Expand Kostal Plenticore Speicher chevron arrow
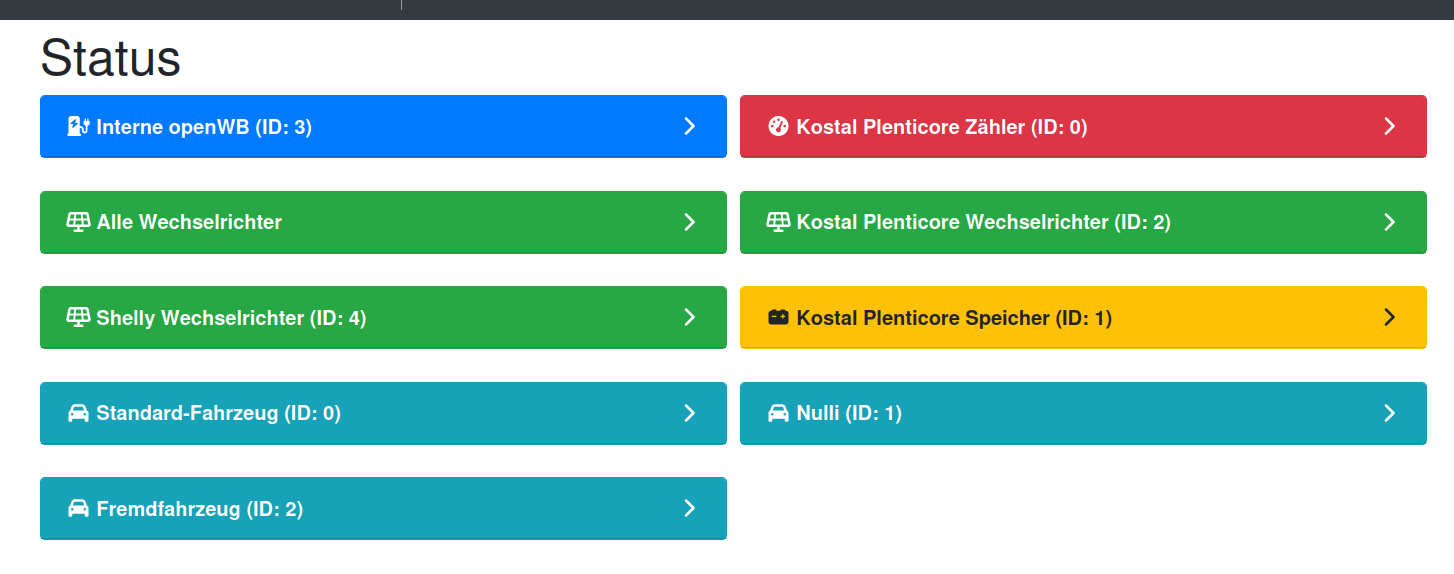The width and height of the screenshot is (1454, 574). (1389, 317)
